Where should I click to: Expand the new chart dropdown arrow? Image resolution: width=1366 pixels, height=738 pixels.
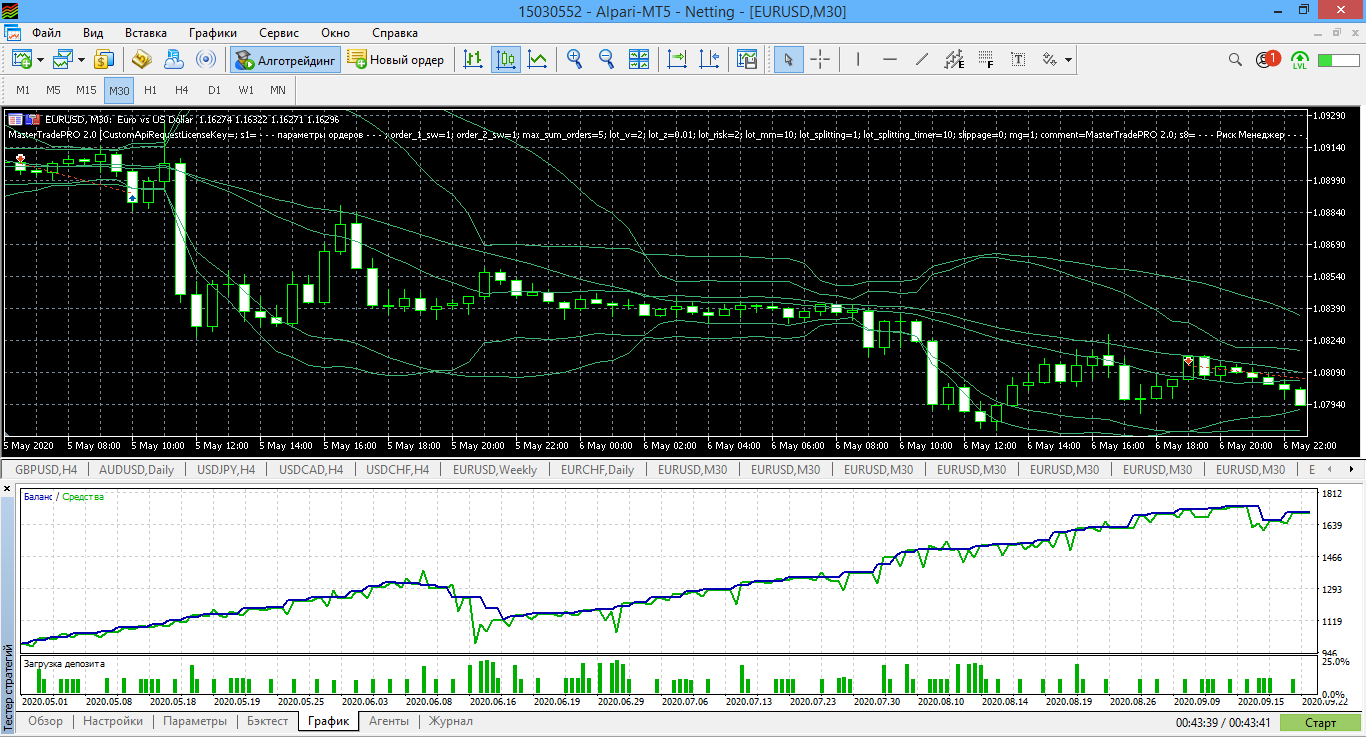pyautogui.click(x=40, y=60)
